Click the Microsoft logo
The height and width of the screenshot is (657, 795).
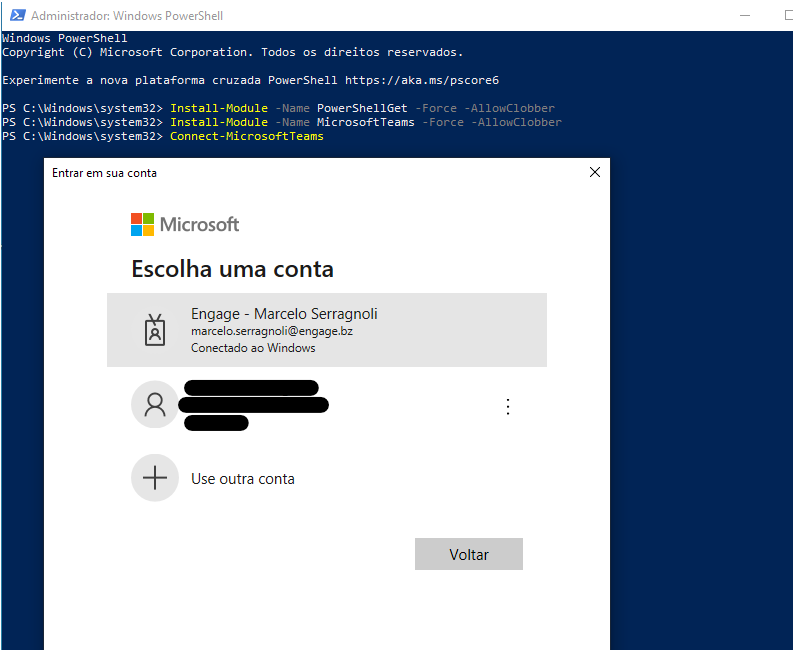click(185, 224)
